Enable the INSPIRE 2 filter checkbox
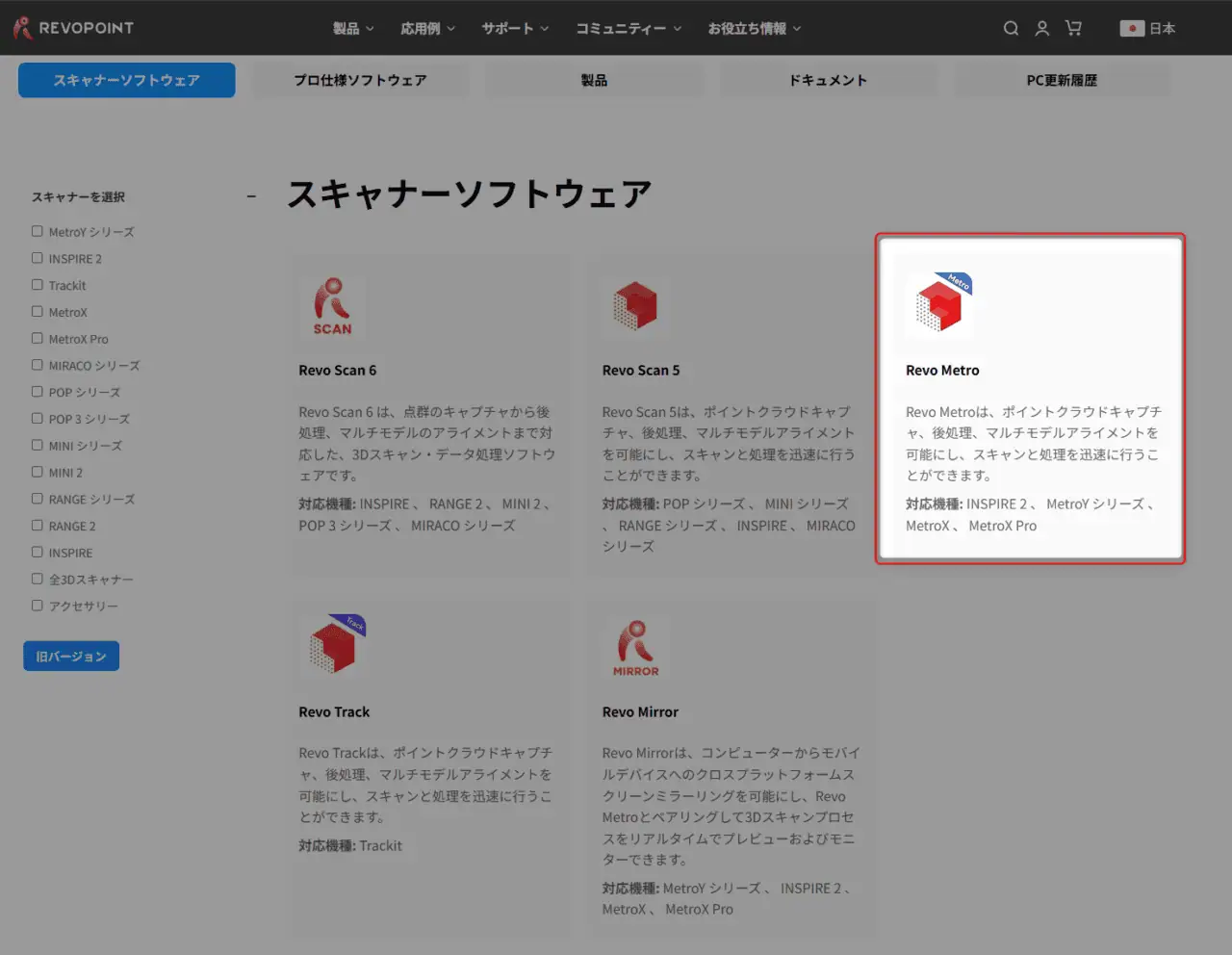This screenshot has width=1232, height=955. (x=38, y=258)
